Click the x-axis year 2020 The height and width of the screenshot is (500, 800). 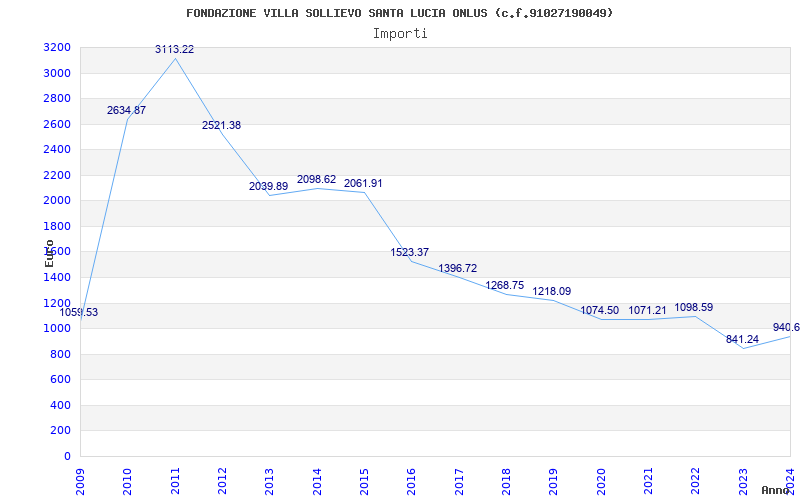pos(601,481)
